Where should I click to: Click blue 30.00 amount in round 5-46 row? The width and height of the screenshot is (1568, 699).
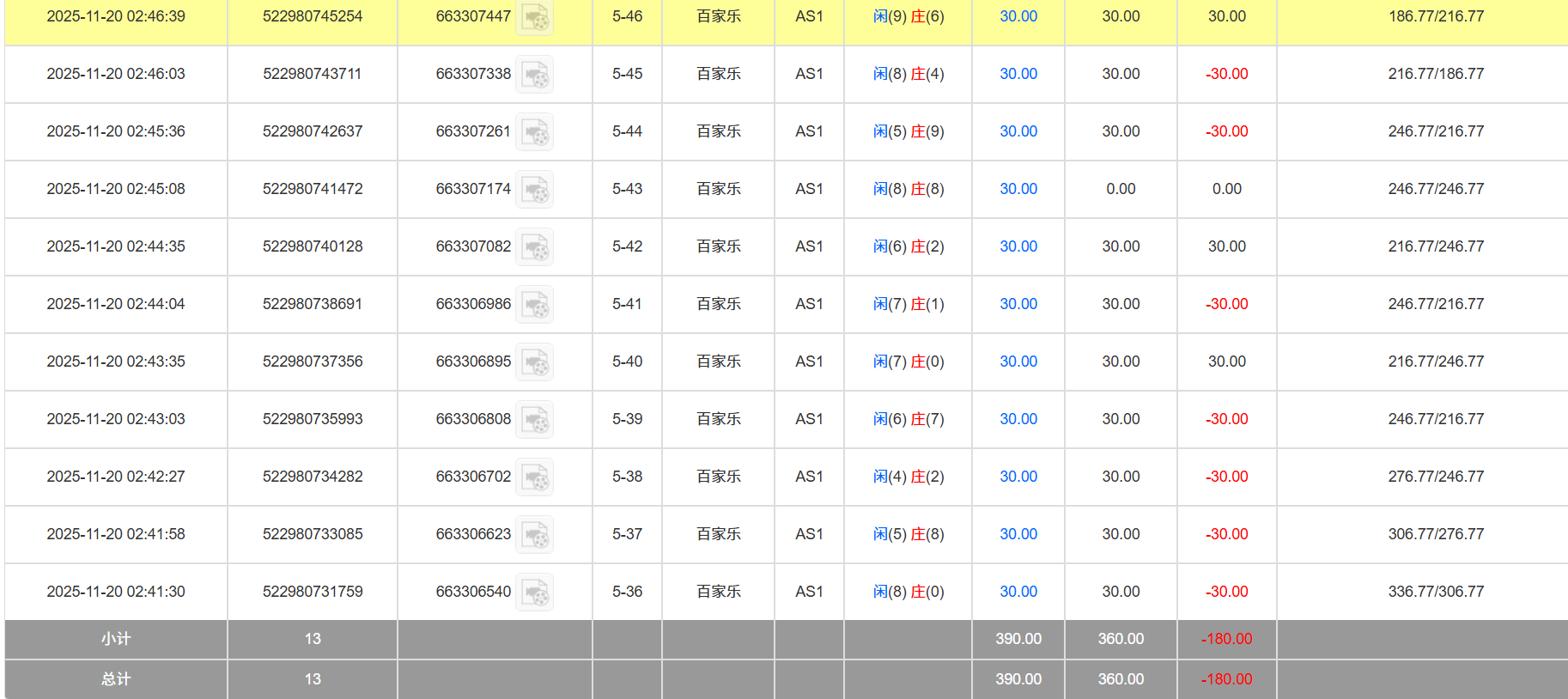pos(1018,16)
